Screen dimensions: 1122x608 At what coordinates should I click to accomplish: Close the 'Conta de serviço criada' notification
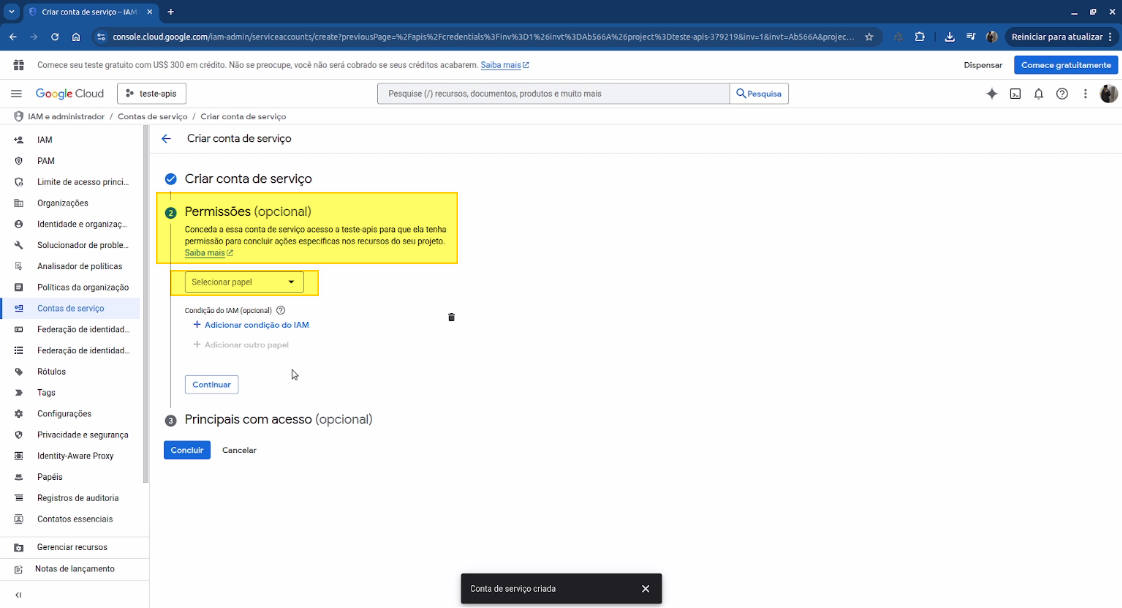point(645,589)
